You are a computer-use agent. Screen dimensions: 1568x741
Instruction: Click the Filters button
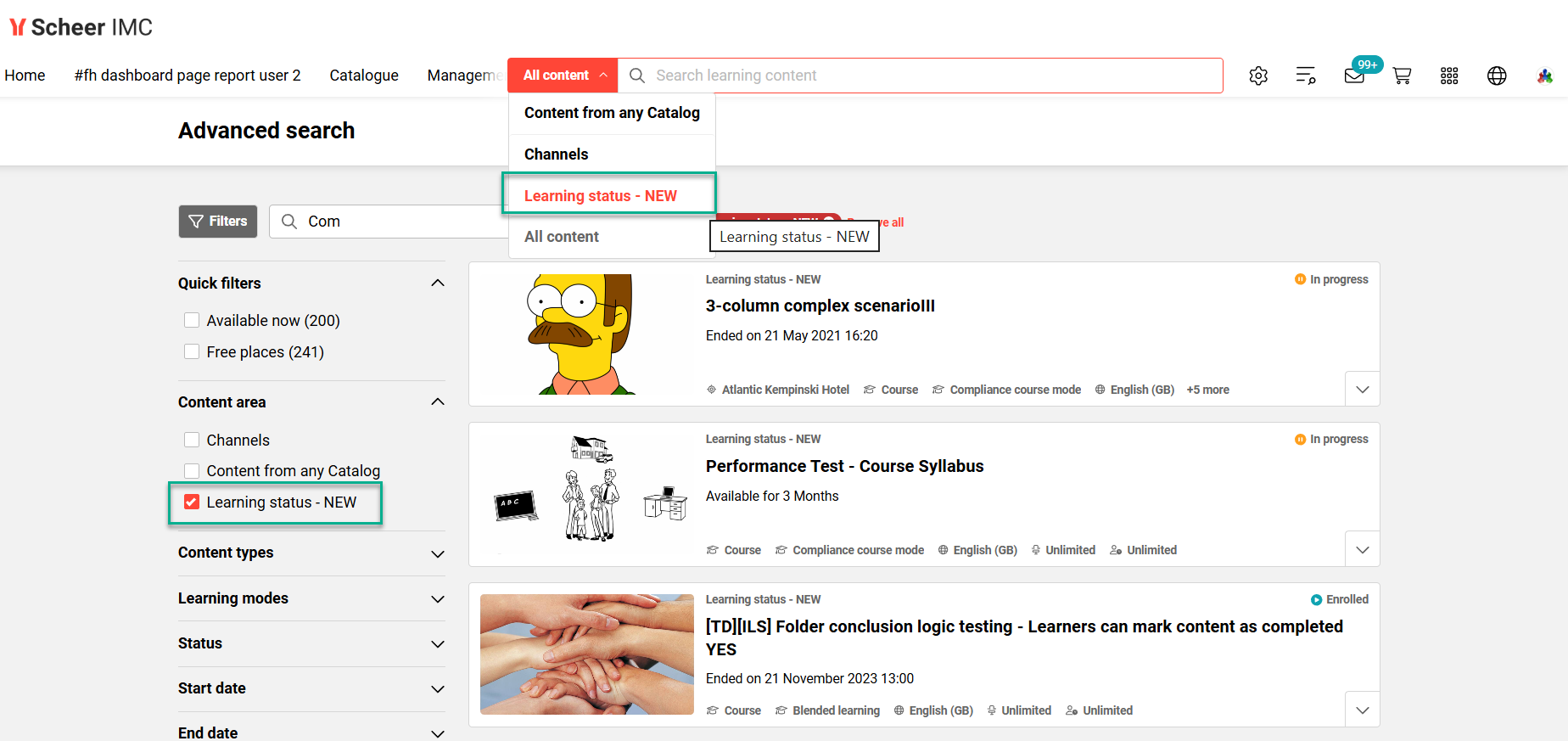[218, 222]
